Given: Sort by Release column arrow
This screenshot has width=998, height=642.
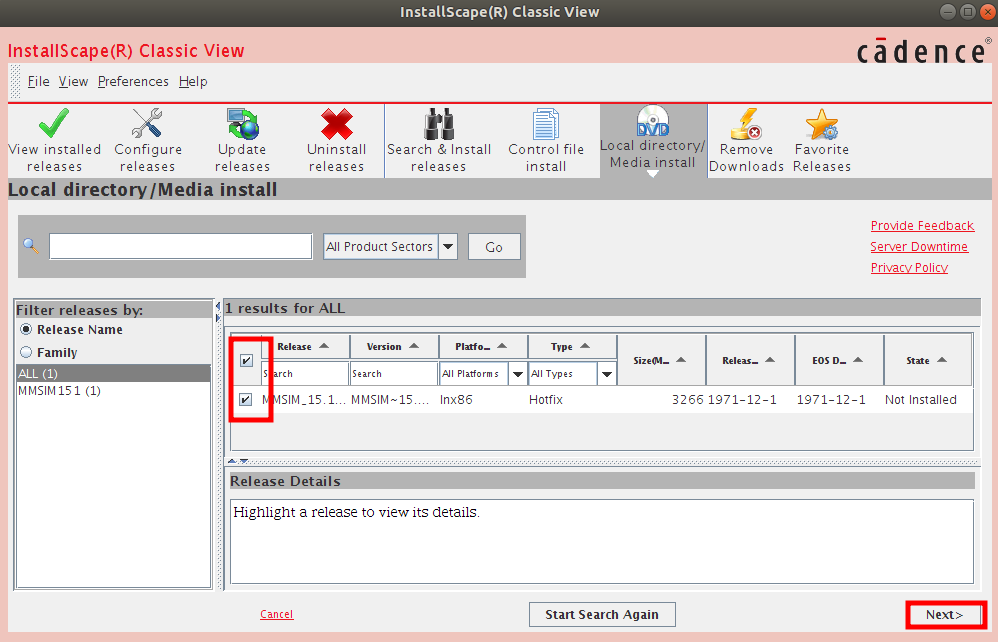Looking at the screenshot, I should 324,346.
